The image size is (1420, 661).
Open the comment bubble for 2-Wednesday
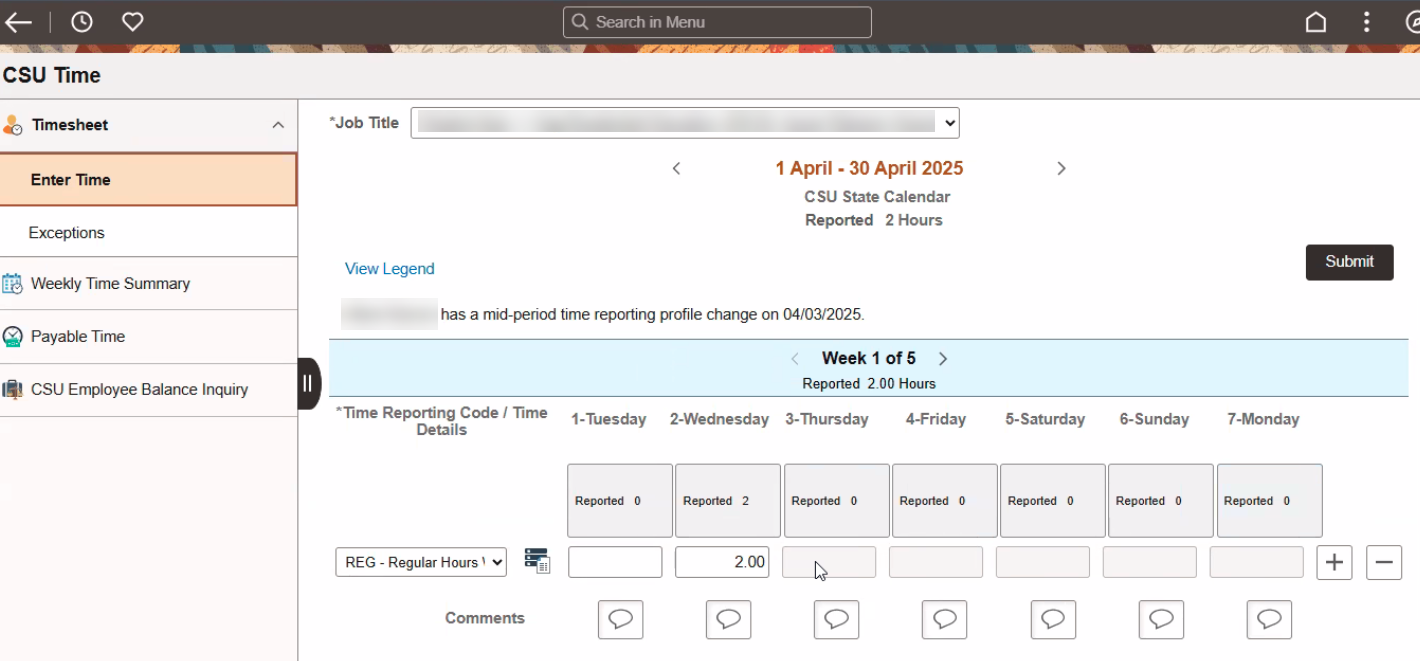[x=728, y=620]
